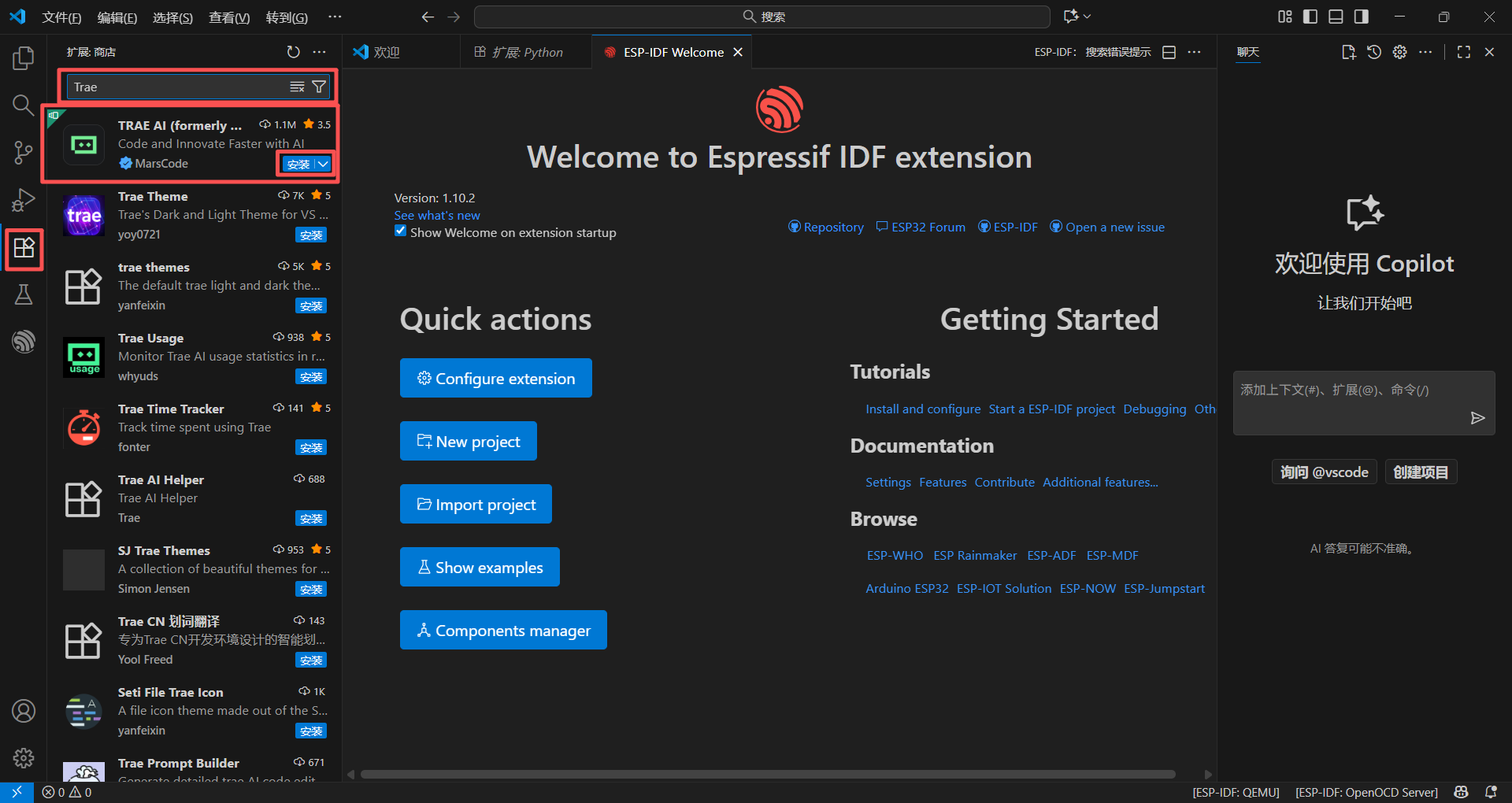Toggle Show Welcome on extension startup
The width and height of the screenshot is (1512, 803).
(401, 231)
